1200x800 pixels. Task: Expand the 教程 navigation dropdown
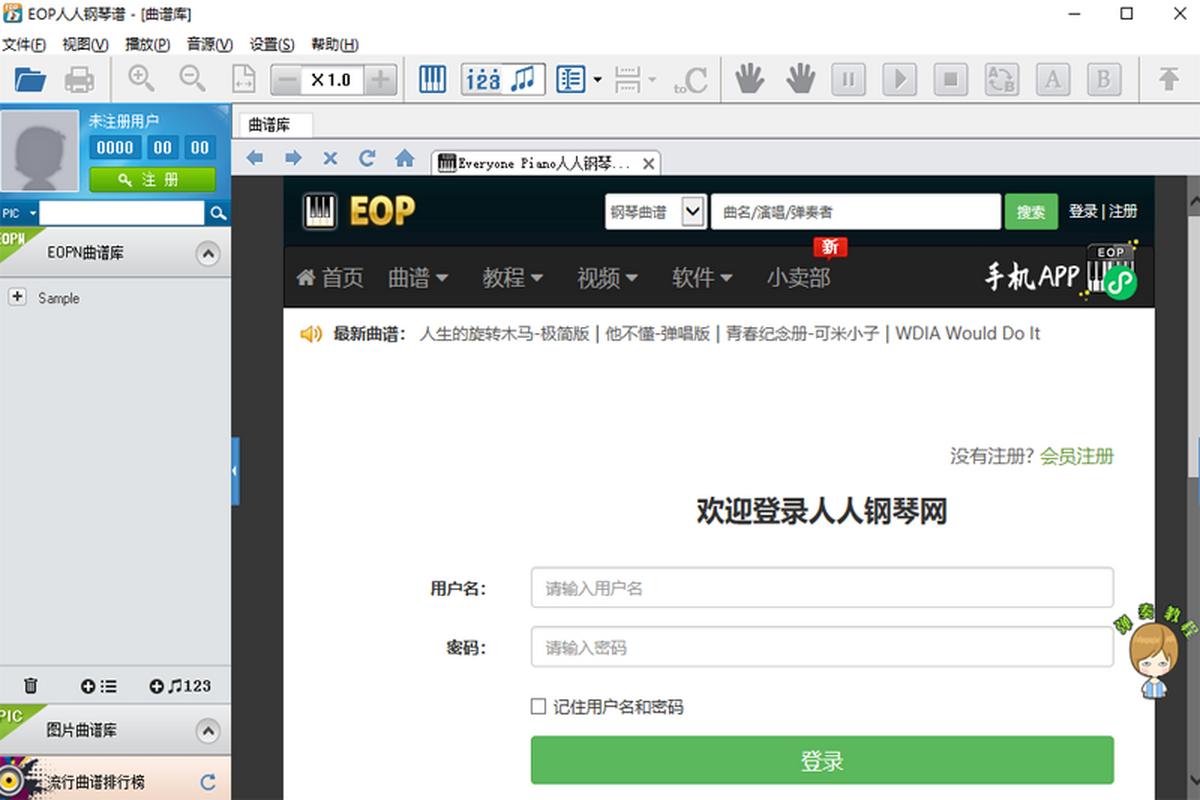coord(513,278)
